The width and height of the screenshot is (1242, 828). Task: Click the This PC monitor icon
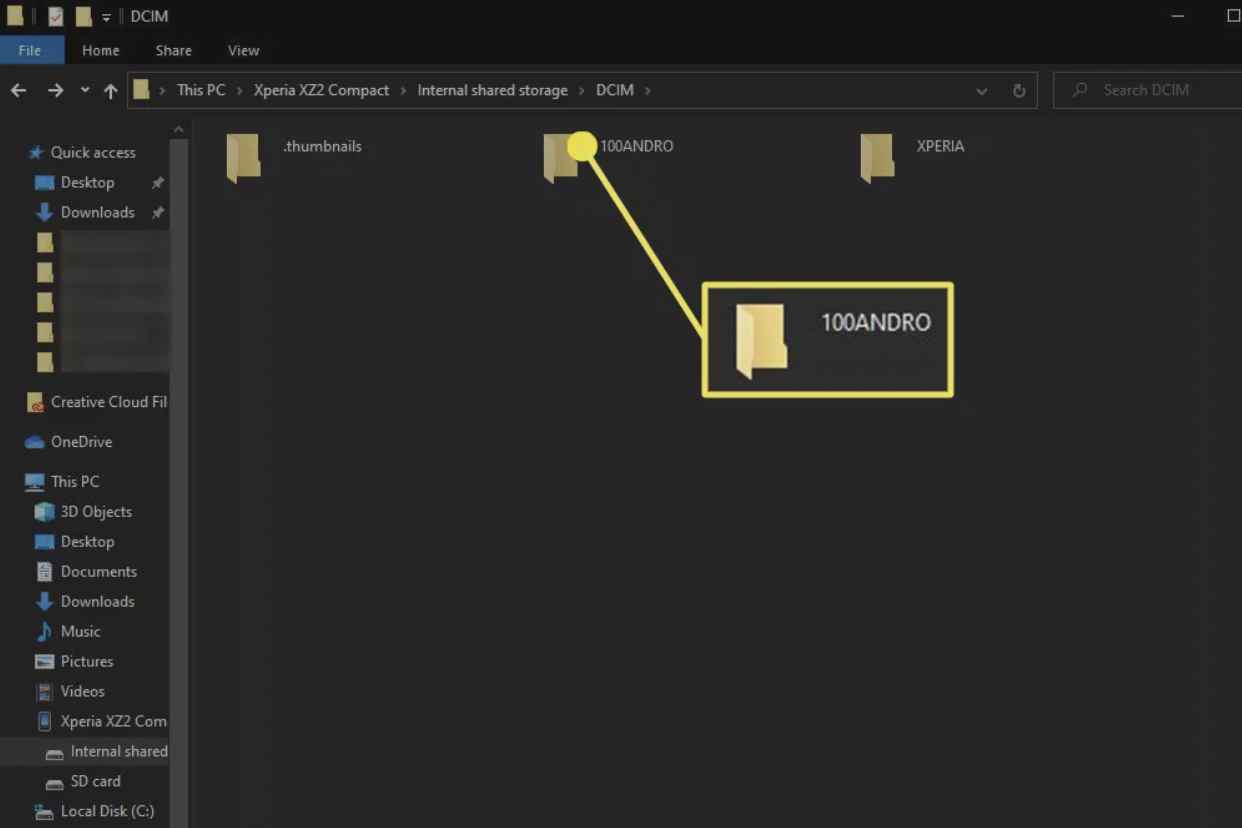click(35, 482)
